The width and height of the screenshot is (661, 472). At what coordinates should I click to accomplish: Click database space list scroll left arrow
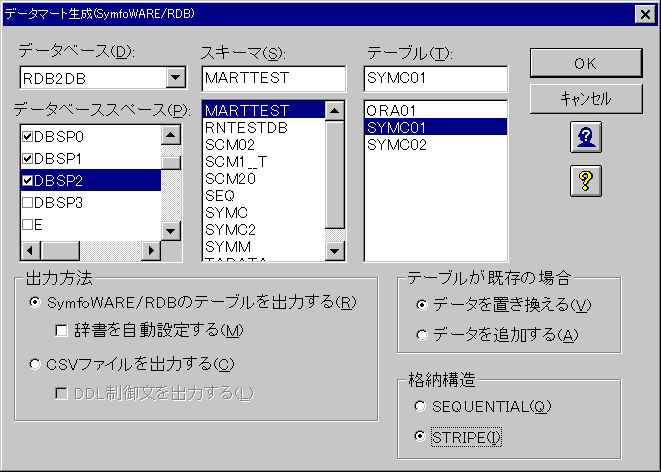point(30,251)
